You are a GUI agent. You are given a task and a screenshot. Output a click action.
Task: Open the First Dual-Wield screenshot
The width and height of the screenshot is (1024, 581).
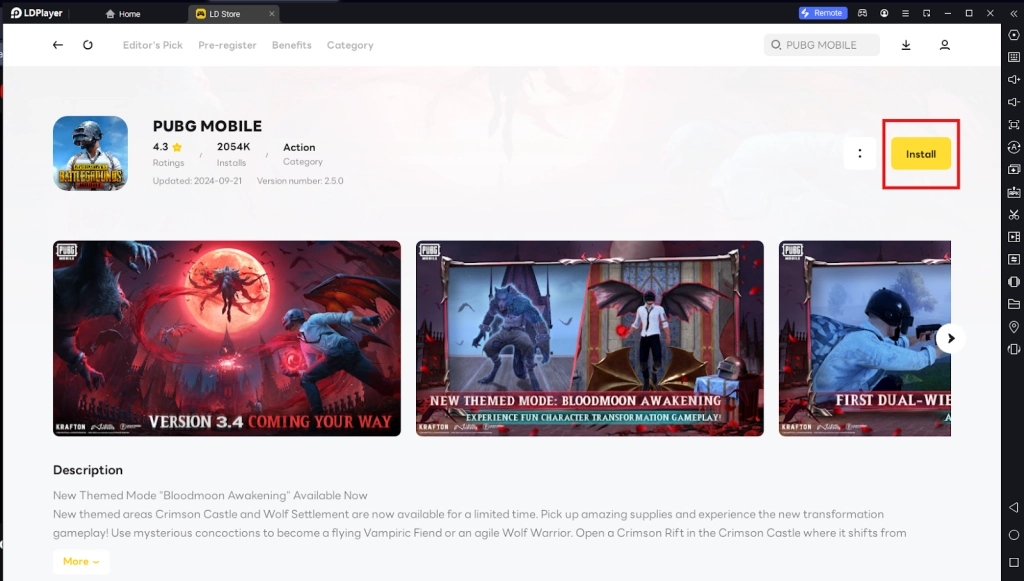click(865, 338)
